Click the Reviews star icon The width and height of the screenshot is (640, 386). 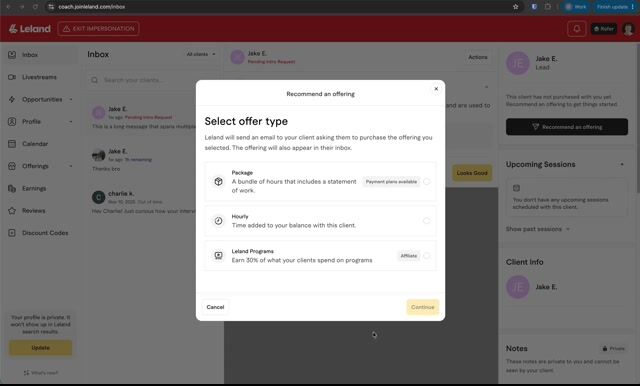(x=12, y=211)
